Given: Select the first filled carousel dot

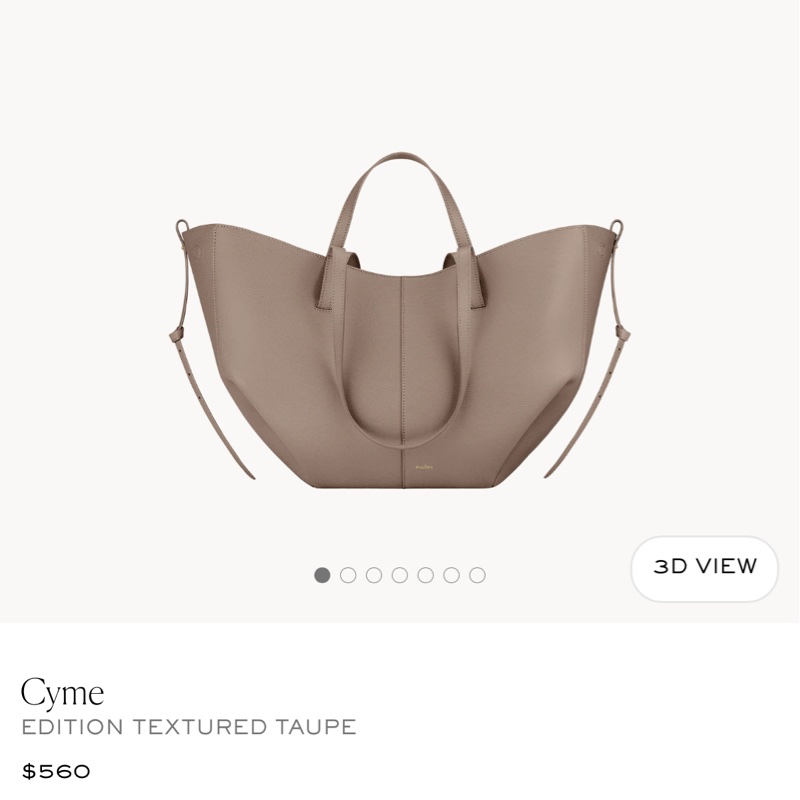Looking at the screenshot, I should coord(322,575).
